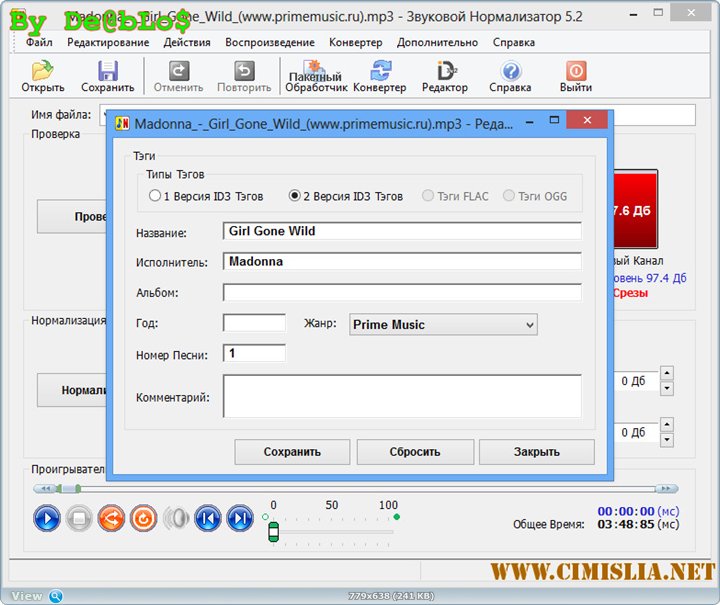Screen dimensions: 720x605
Task: Click the Справка help icon
Action: click(x=510, y=71)
